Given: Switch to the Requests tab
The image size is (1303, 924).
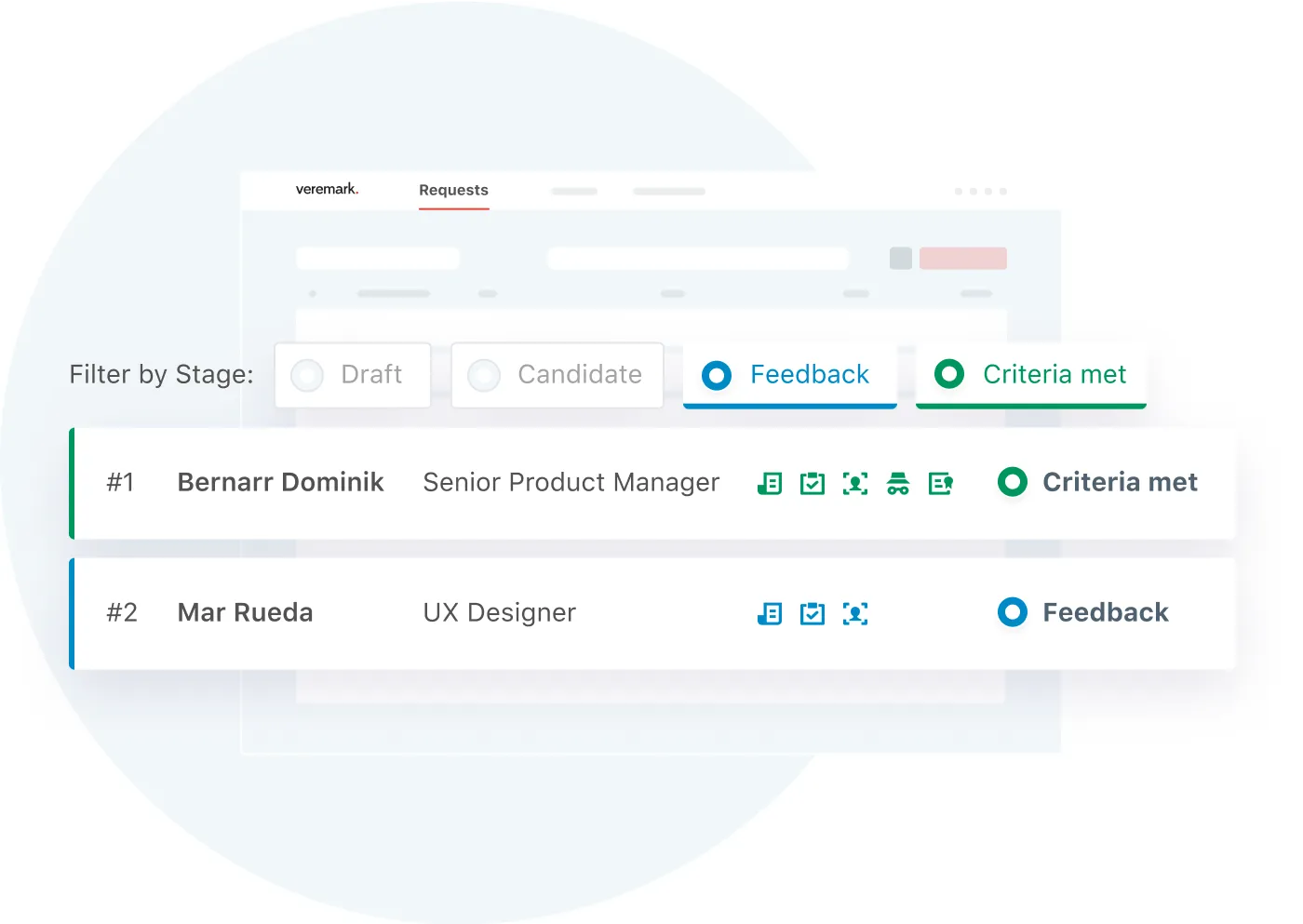Looking at the screenshot, I should tap(453, 190).
